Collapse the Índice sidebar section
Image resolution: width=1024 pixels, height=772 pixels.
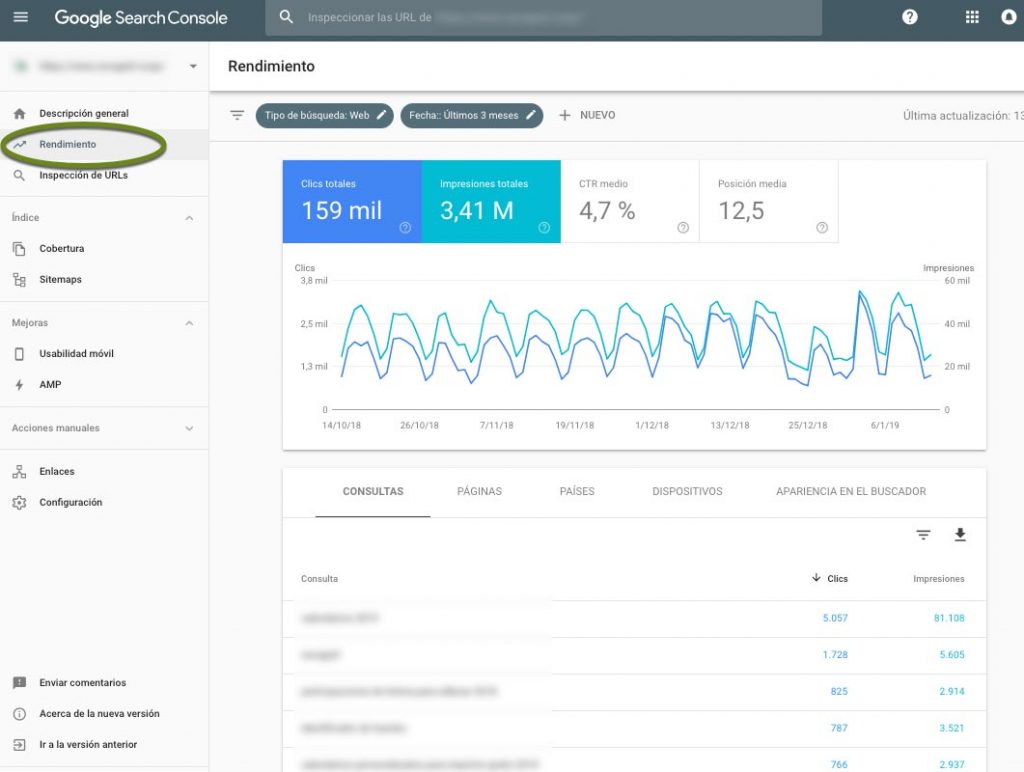click(x=189, y=218)
